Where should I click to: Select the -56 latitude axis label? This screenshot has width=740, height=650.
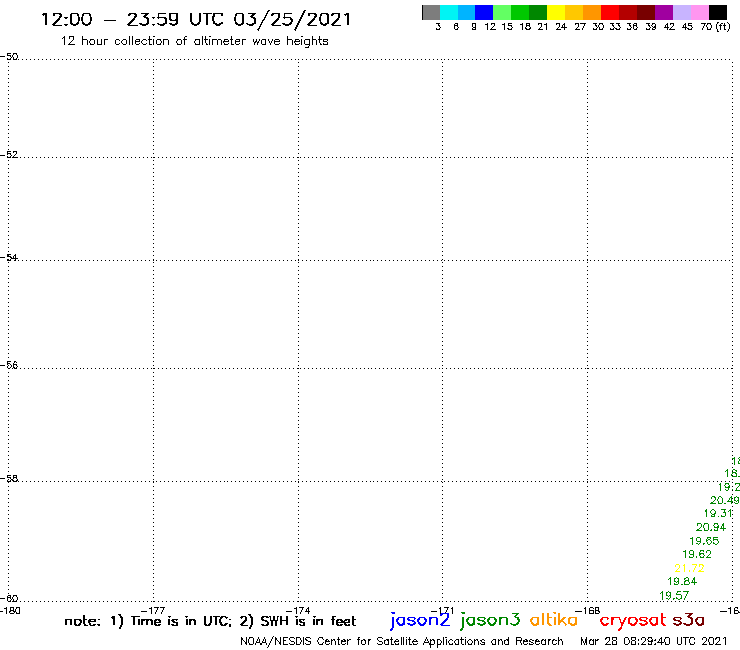[9, 365]
